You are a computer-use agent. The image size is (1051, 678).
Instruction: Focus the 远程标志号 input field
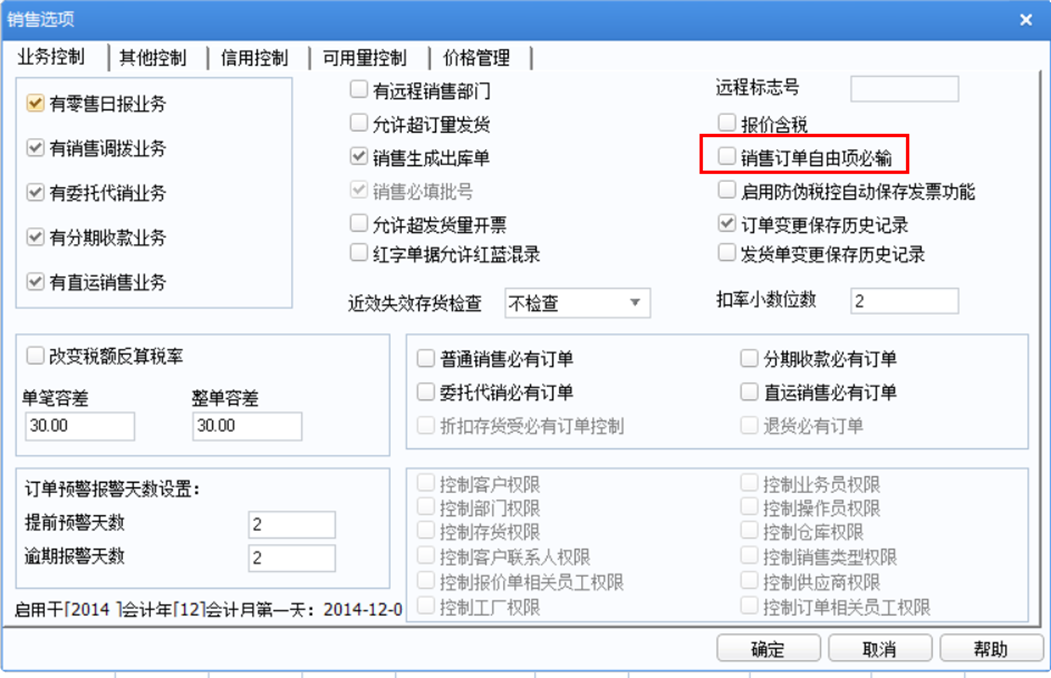coord(904,89)
